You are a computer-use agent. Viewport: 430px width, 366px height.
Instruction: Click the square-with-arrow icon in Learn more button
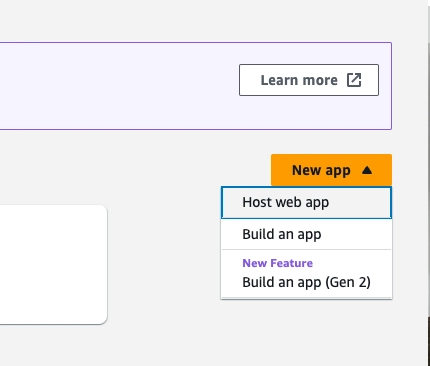354,80
